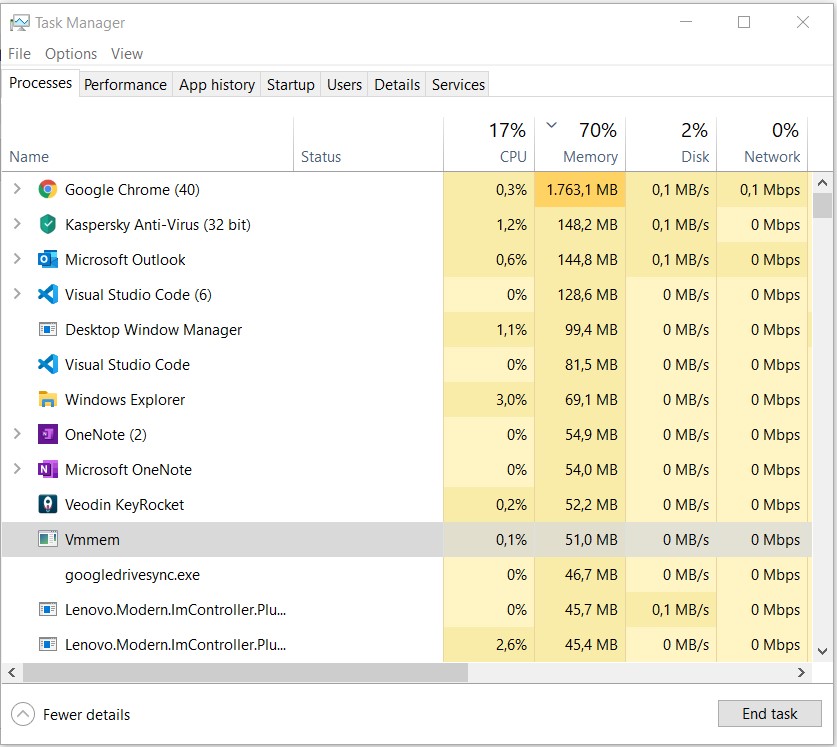Click the OneNote (2) purple icon

point(48,434)
